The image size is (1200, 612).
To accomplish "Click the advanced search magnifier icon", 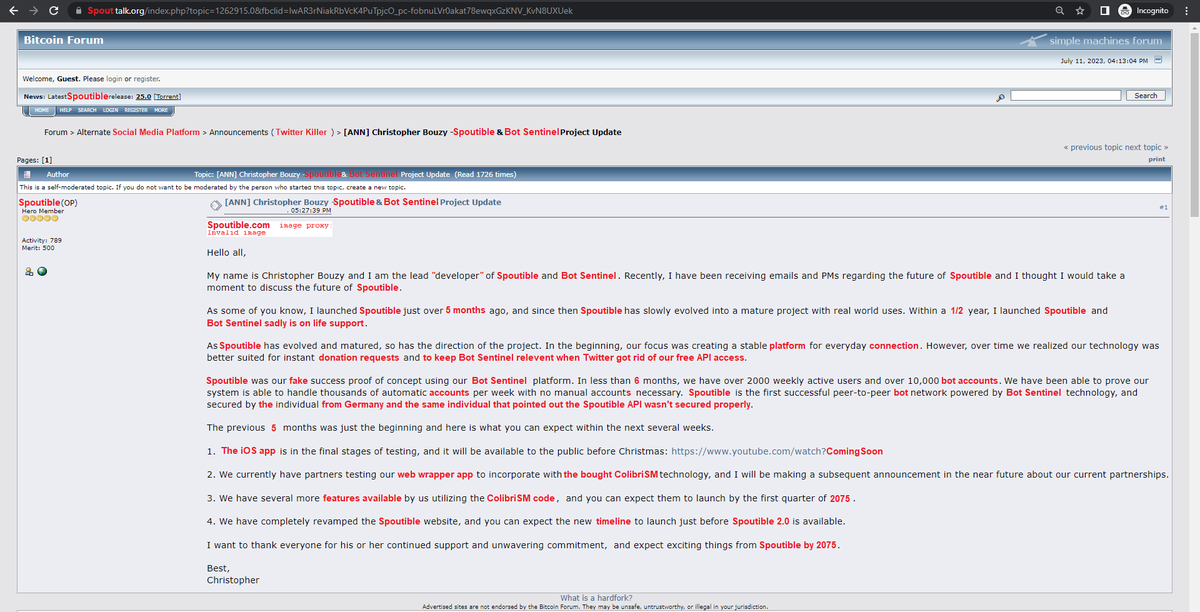I will click(x=1000, y=96).
